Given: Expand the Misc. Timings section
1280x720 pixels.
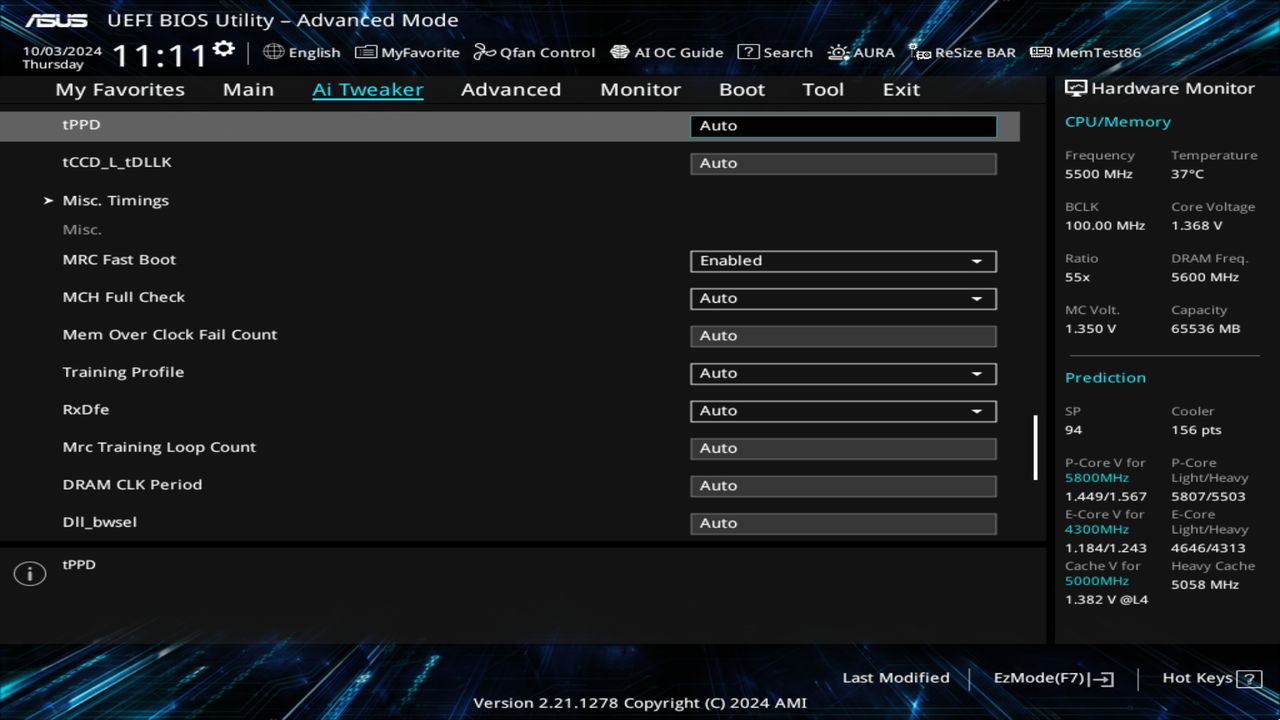Looking at the screenshot, I should coord(115,200).
